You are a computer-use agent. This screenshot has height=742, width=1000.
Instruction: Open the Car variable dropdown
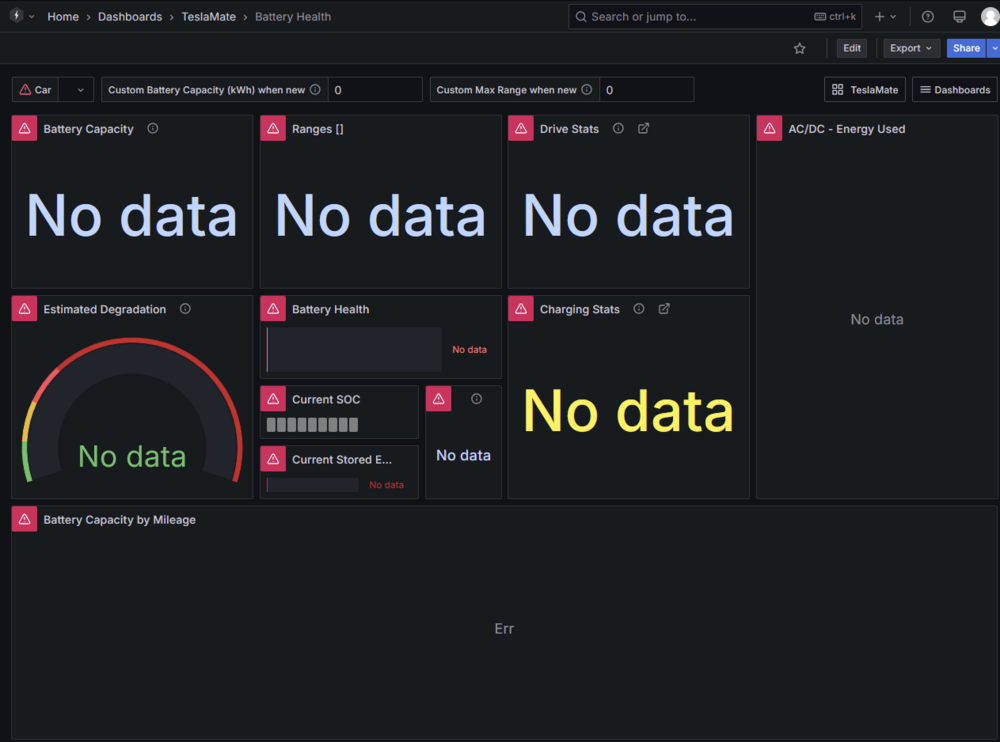[x=77, y=90]
